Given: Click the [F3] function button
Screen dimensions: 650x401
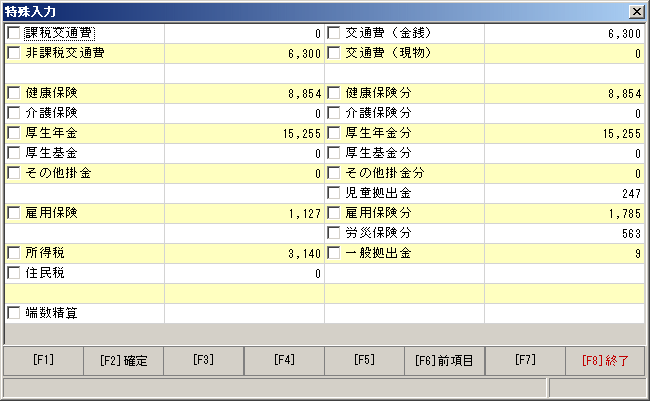Looking at the screenshot, I should [204, 361].
